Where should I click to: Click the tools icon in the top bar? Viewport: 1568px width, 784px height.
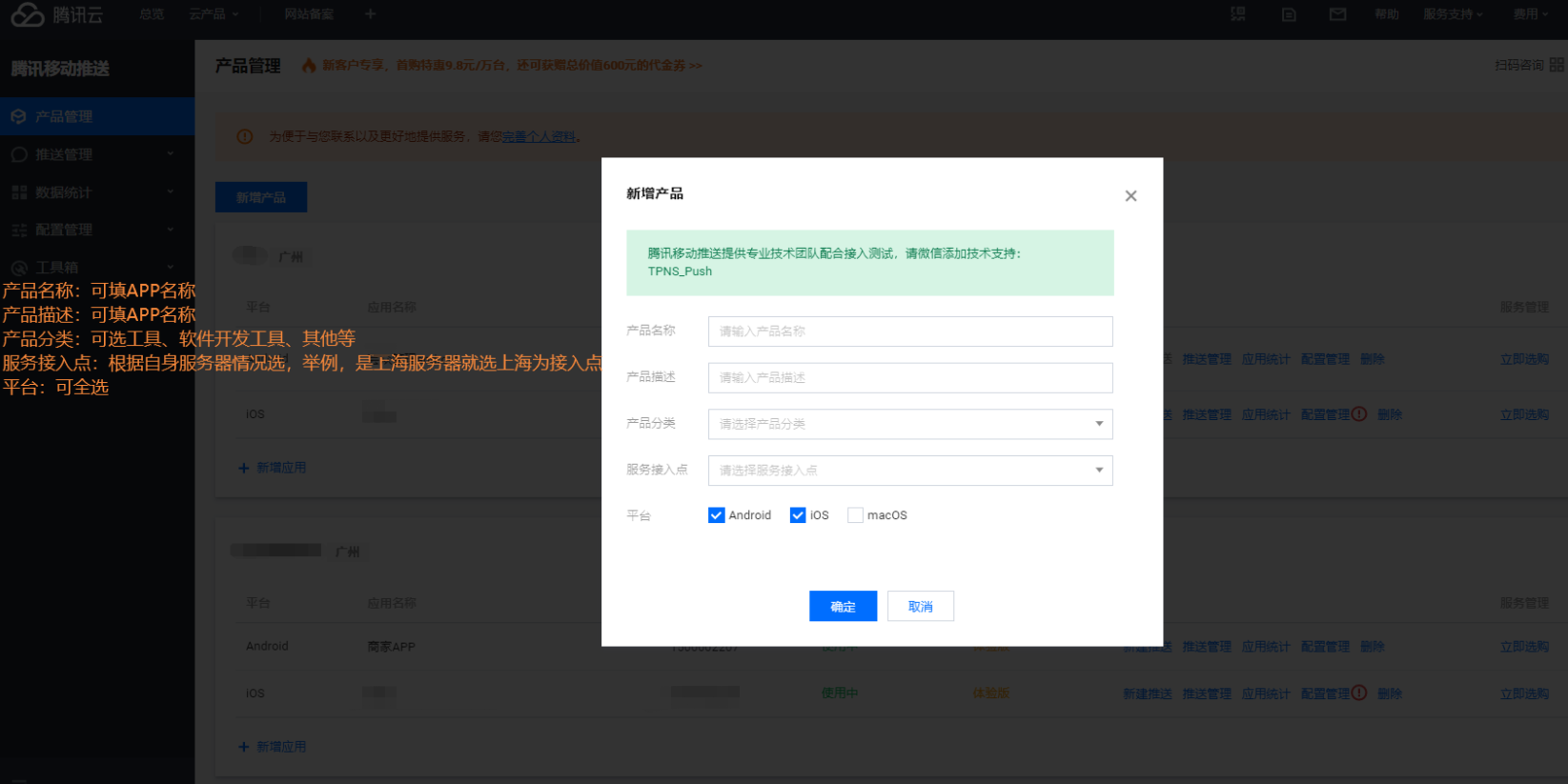1238,14
